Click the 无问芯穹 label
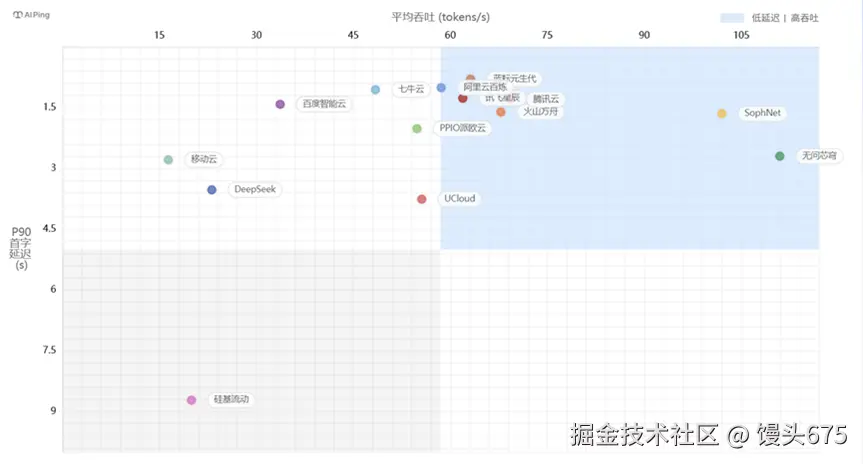Viewport: 863px width, 464px height. coord(819,156)
